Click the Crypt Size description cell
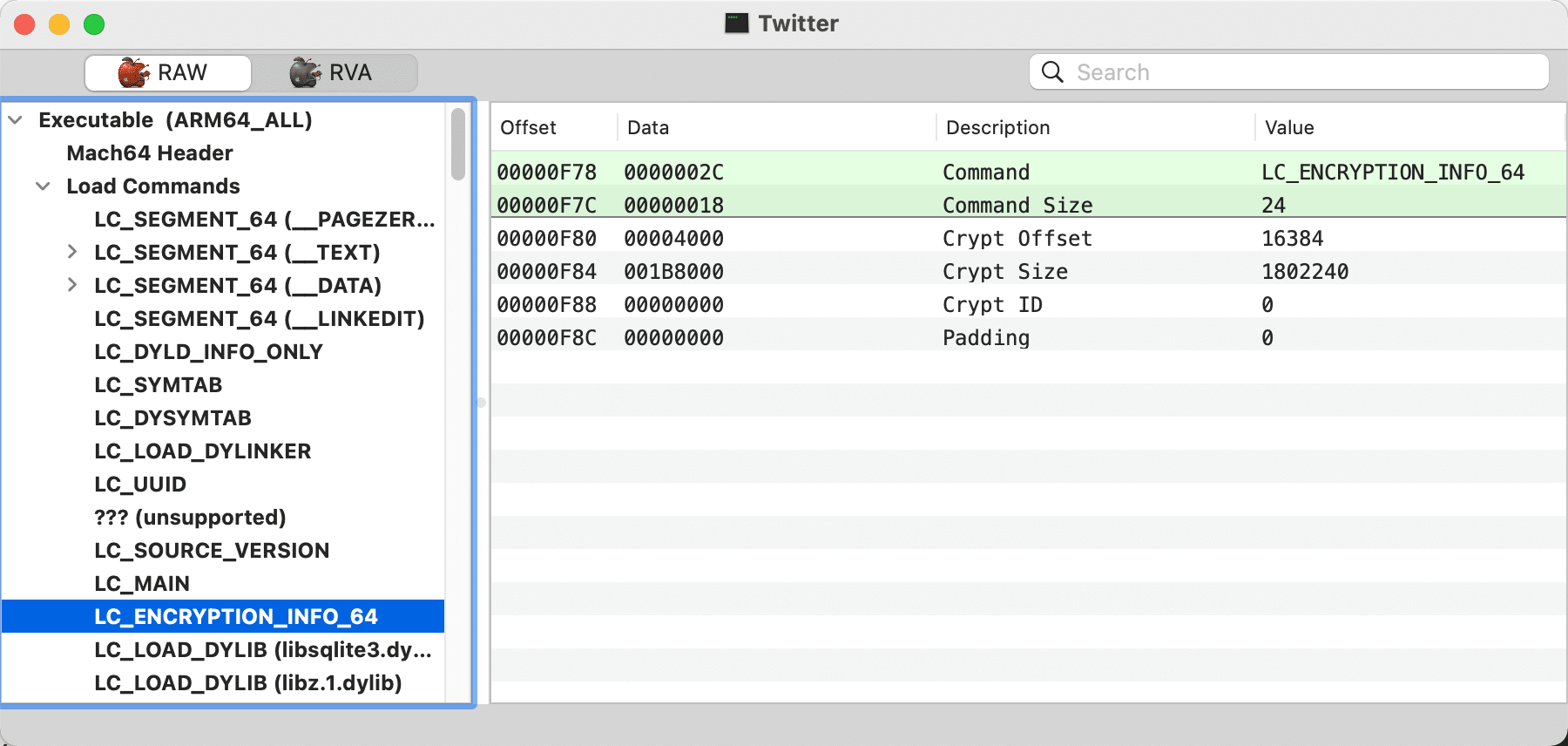1568x746 pixels. [1005, 272]
